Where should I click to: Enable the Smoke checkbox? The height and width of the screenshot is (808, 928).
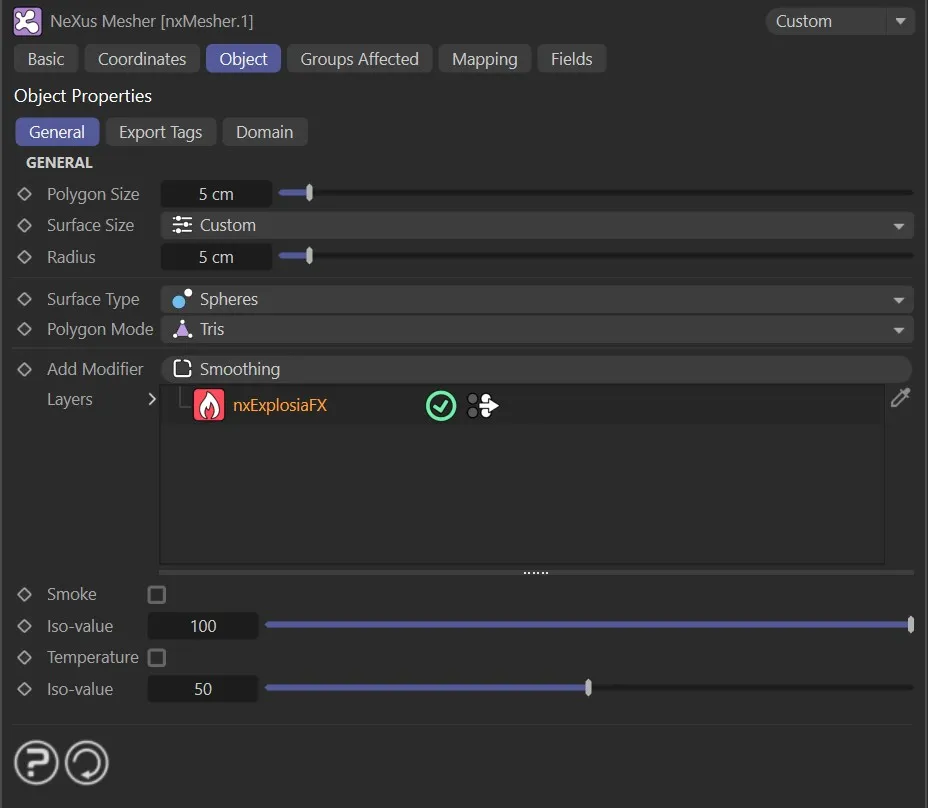pos(157,595)
